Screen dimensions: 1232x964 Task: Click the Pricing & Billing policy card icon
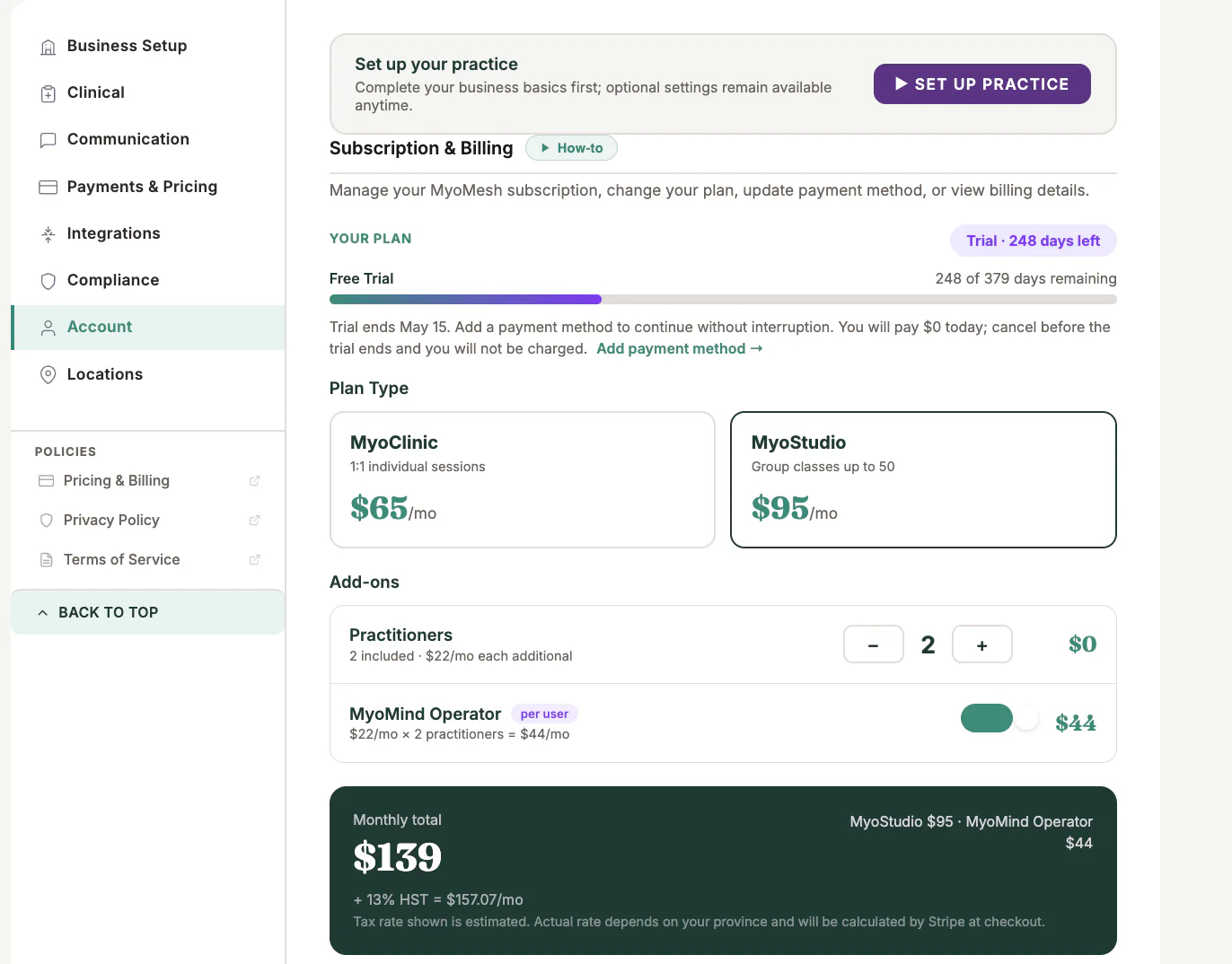coord(46,481)
